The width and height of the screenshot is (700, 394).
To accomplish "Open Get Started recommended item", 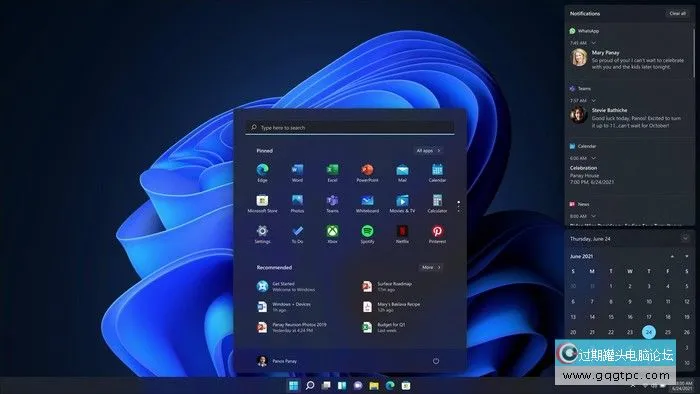I will (286, 286).
